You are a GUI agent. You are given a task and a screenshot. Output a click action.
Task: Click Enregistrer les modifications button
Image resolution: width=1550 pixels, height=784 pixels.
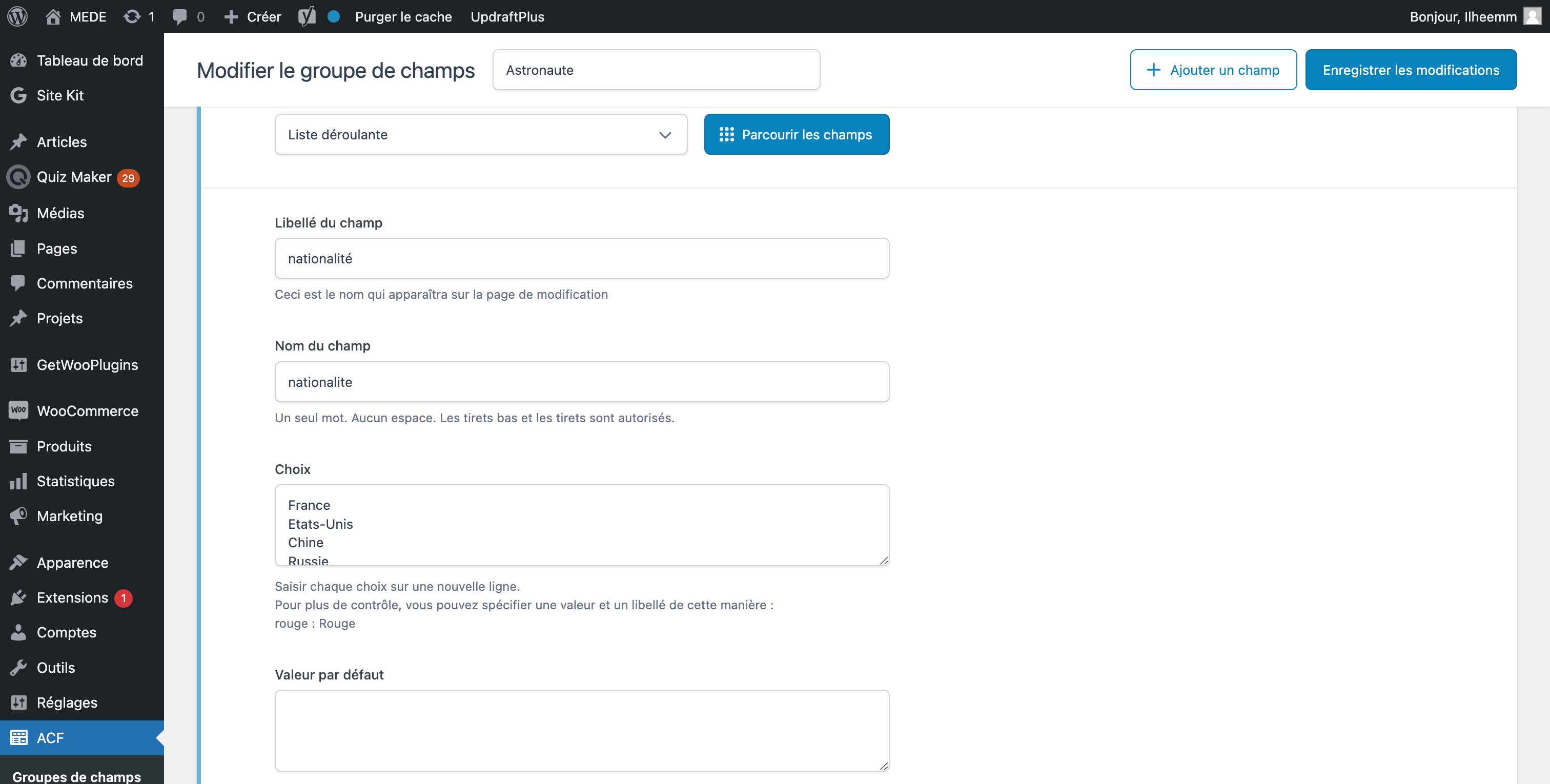[1411, 70]
